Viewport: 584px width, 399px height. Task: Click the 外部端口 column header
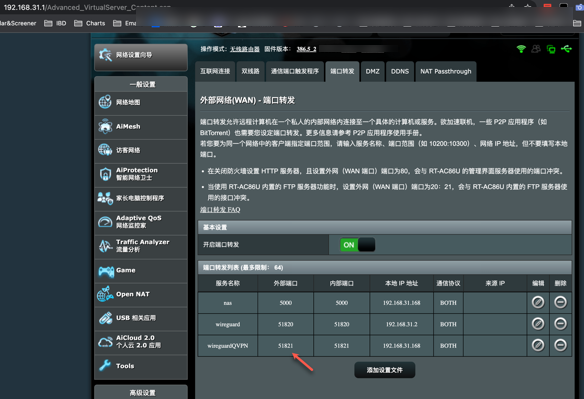coord(286,284)
